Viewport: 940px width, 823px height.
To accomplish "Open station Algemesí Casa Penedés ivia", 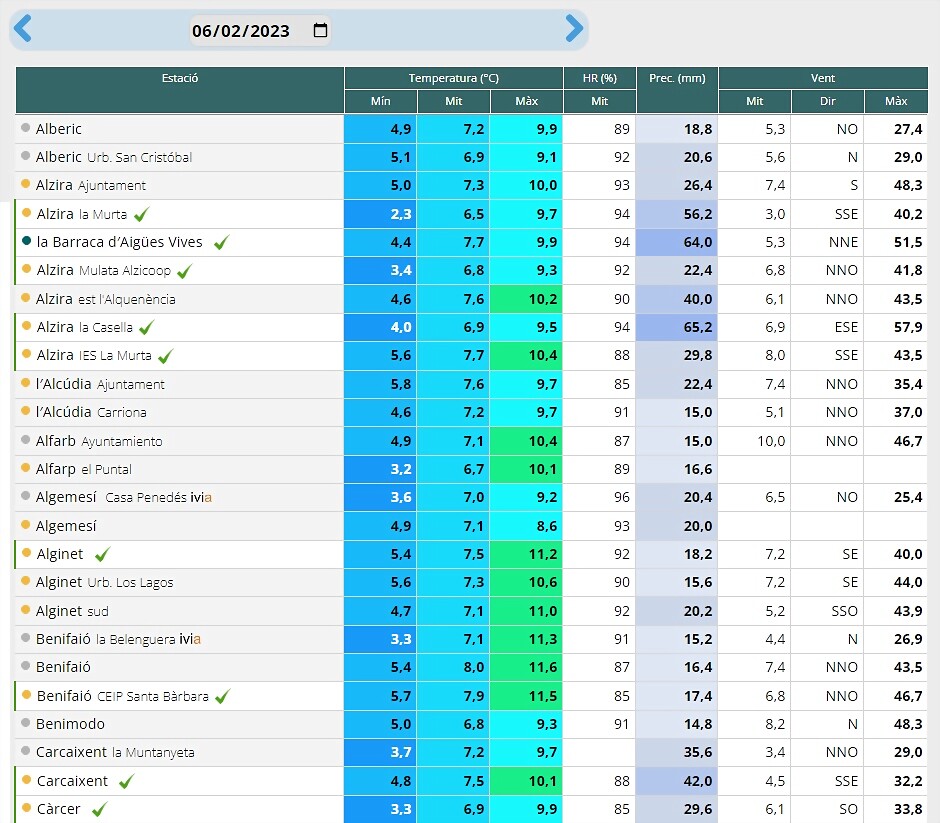I will 123,498.
